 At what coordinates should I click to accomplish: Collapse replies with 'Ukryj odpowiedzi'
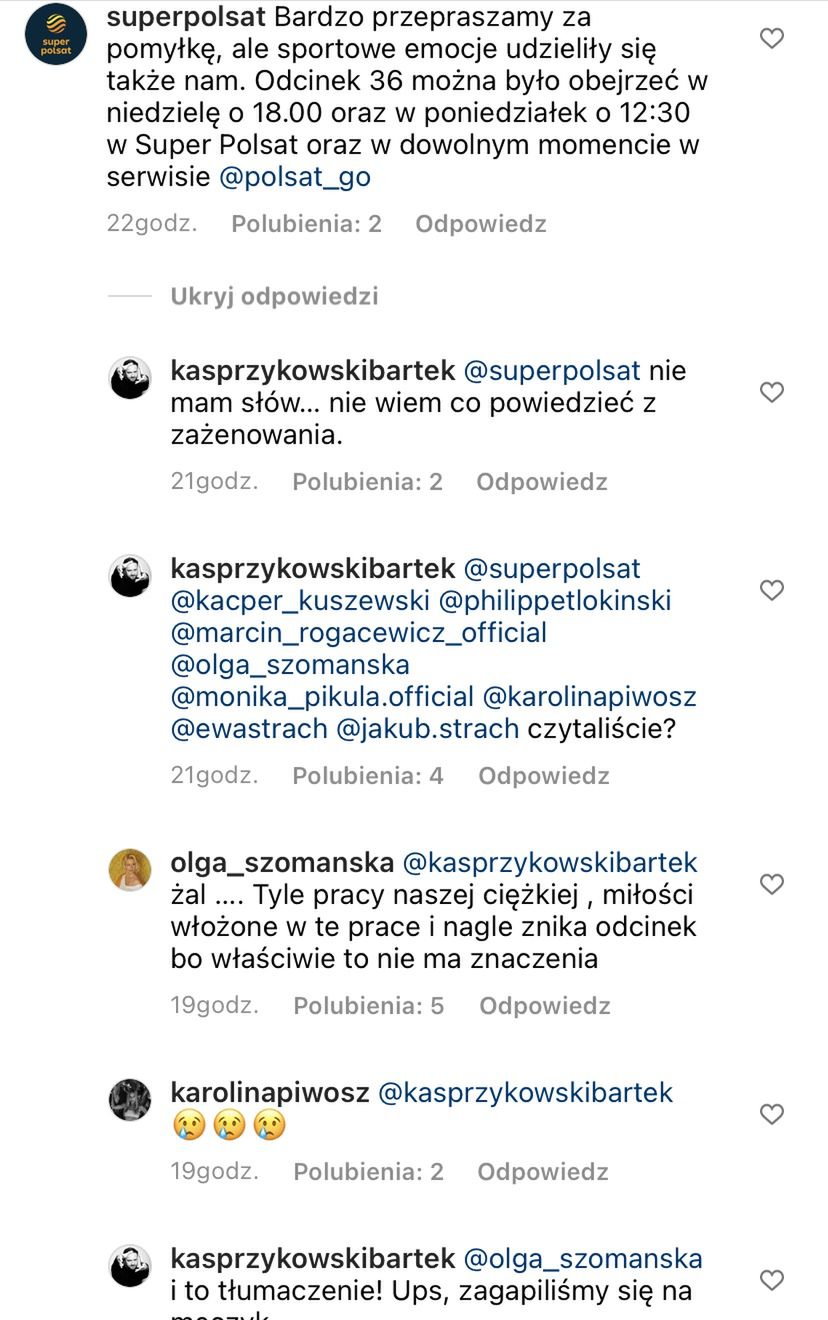[x=274, y=296]
